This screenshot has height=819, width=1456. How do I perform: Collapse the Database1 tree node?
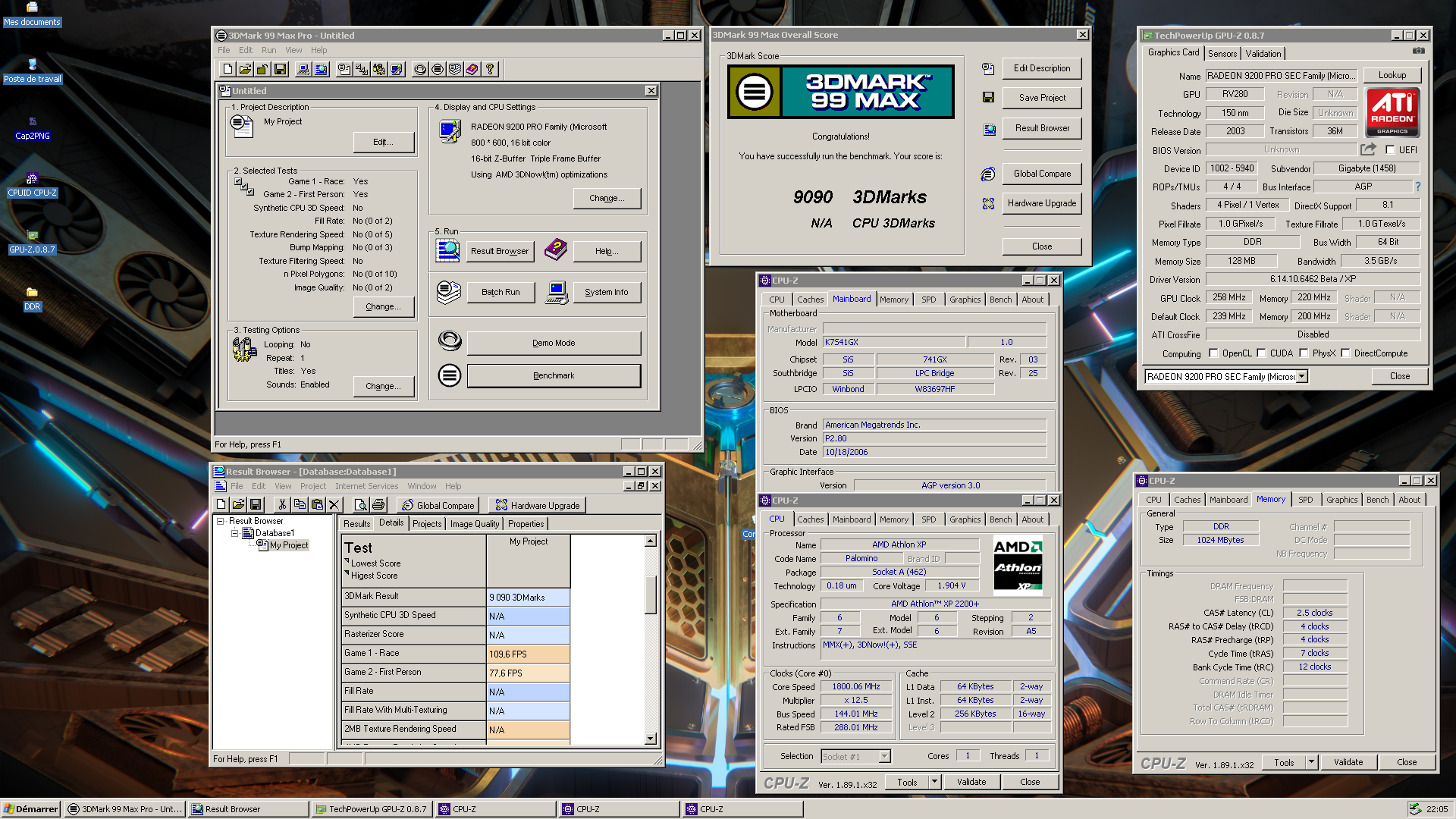(x=235, y=533)
